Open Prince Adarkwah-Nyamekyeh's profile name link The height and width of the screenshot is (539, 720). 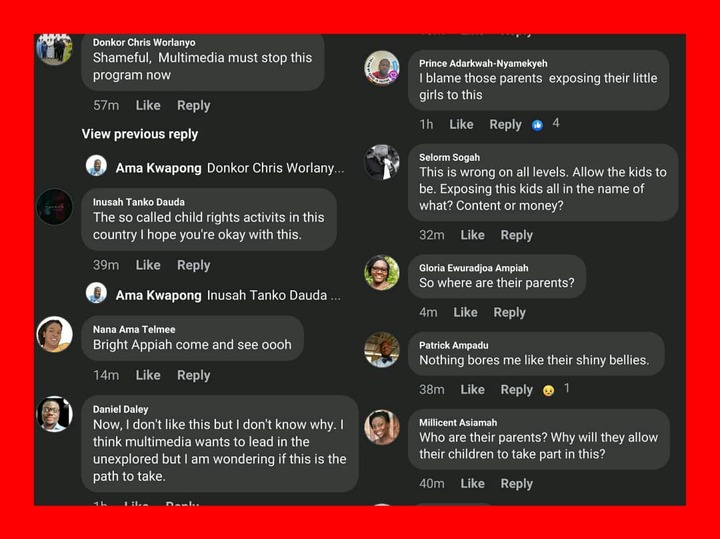pos(483,63)
